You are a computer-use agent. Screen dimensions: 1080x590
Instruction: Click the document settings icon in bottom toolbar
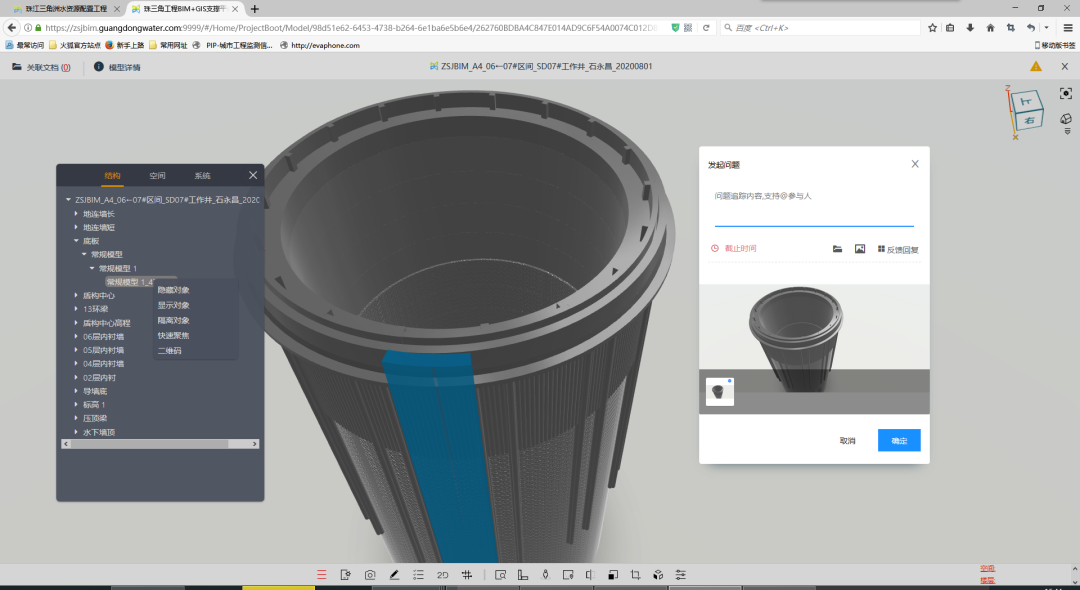(346, 575)
